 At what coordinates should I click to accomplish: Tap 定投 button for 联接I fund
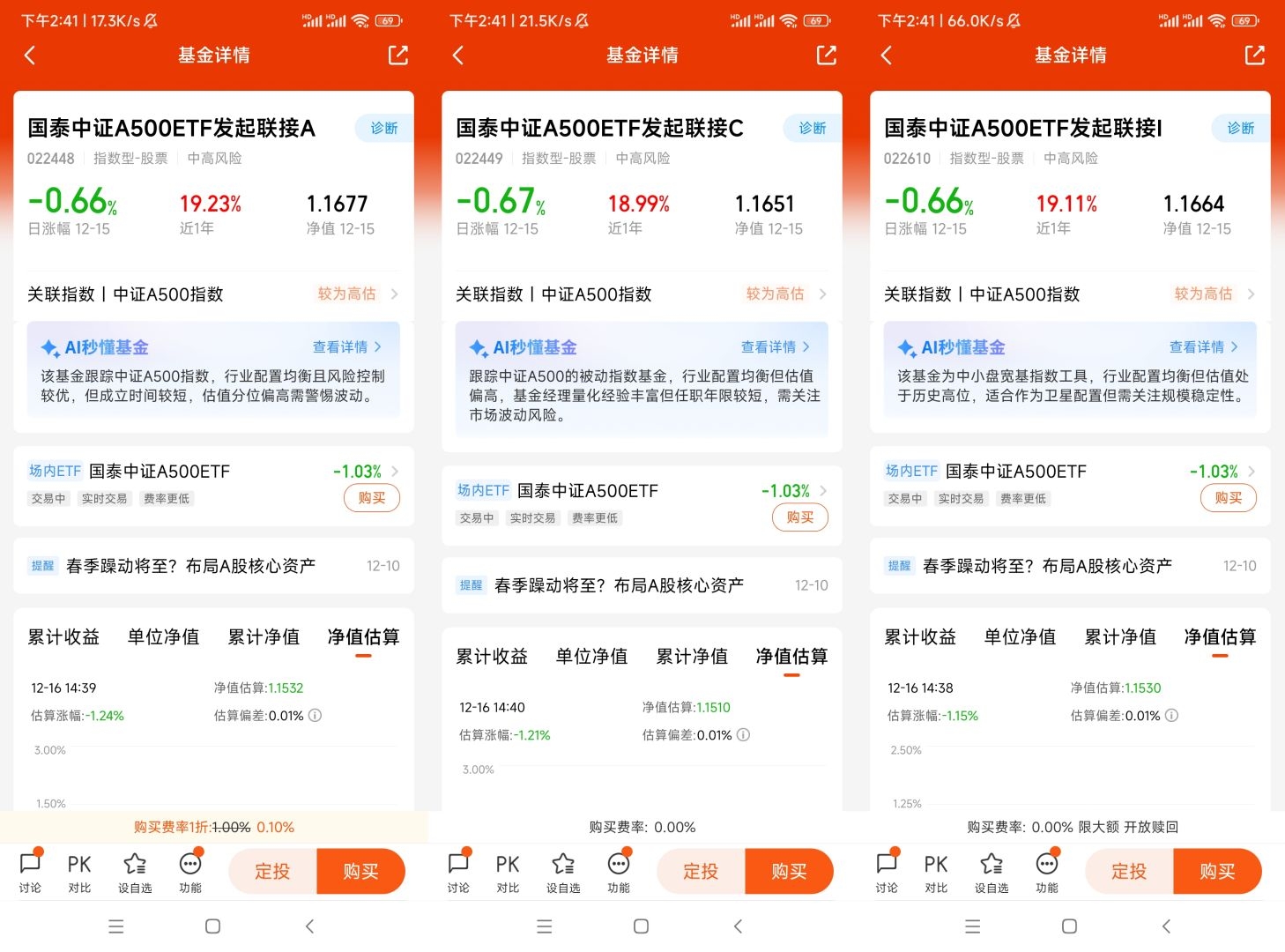(1129, 872)
